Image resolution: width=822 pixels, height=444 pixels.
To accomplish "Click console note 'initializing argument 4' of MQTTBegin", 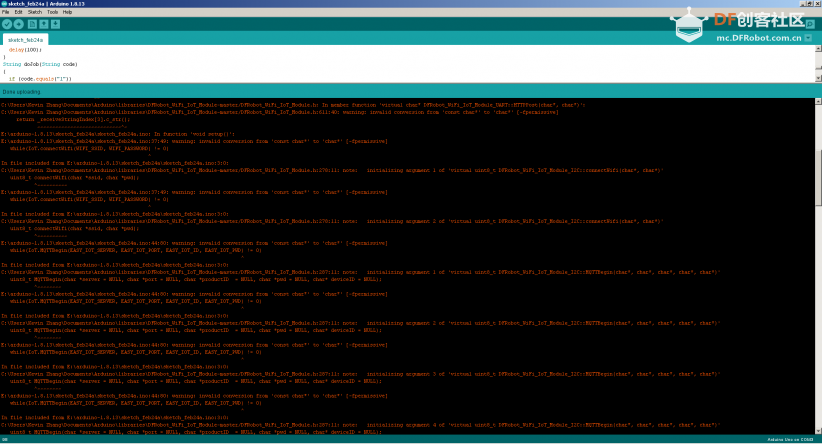I will coord(361,425).
